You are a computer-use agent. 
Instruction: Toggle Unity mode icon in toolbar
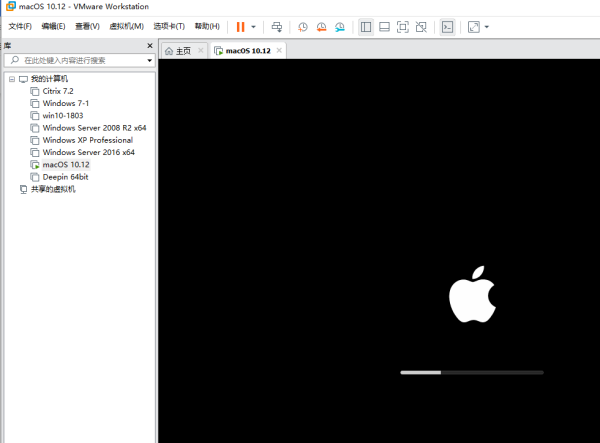422,27
